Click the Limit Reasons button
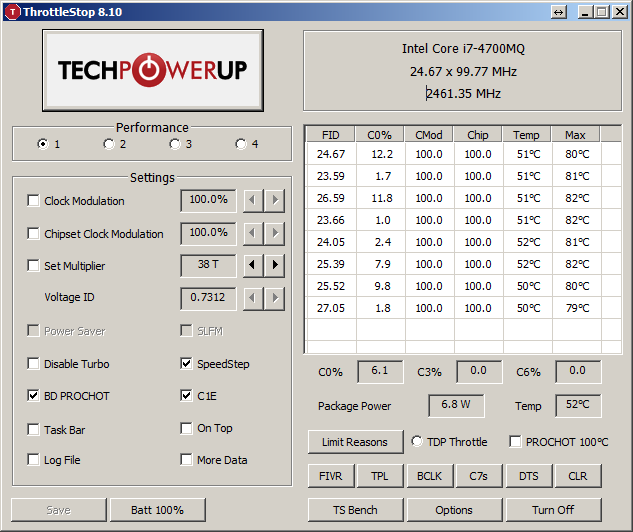The width and height of the screenshot is (633, 532). click(355, 442)
